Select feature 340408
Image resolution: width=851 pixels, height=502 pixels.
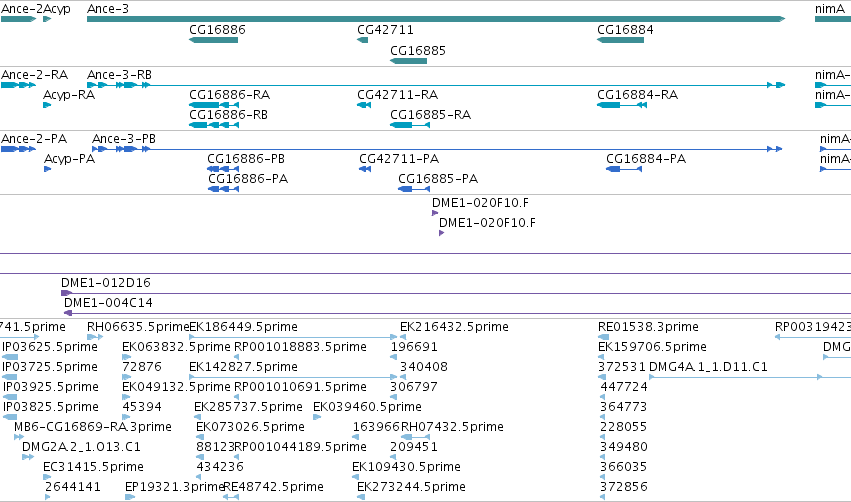point(403,377)
